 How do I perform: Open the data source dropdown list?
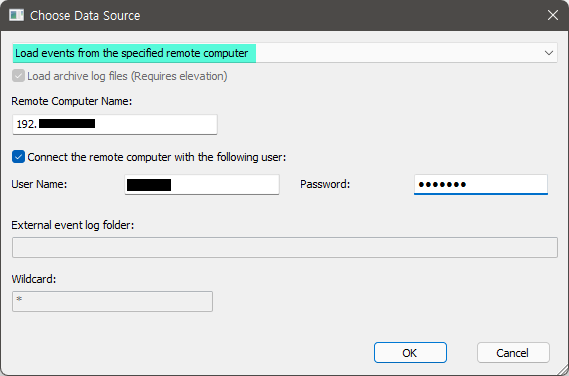coord(285,53)
